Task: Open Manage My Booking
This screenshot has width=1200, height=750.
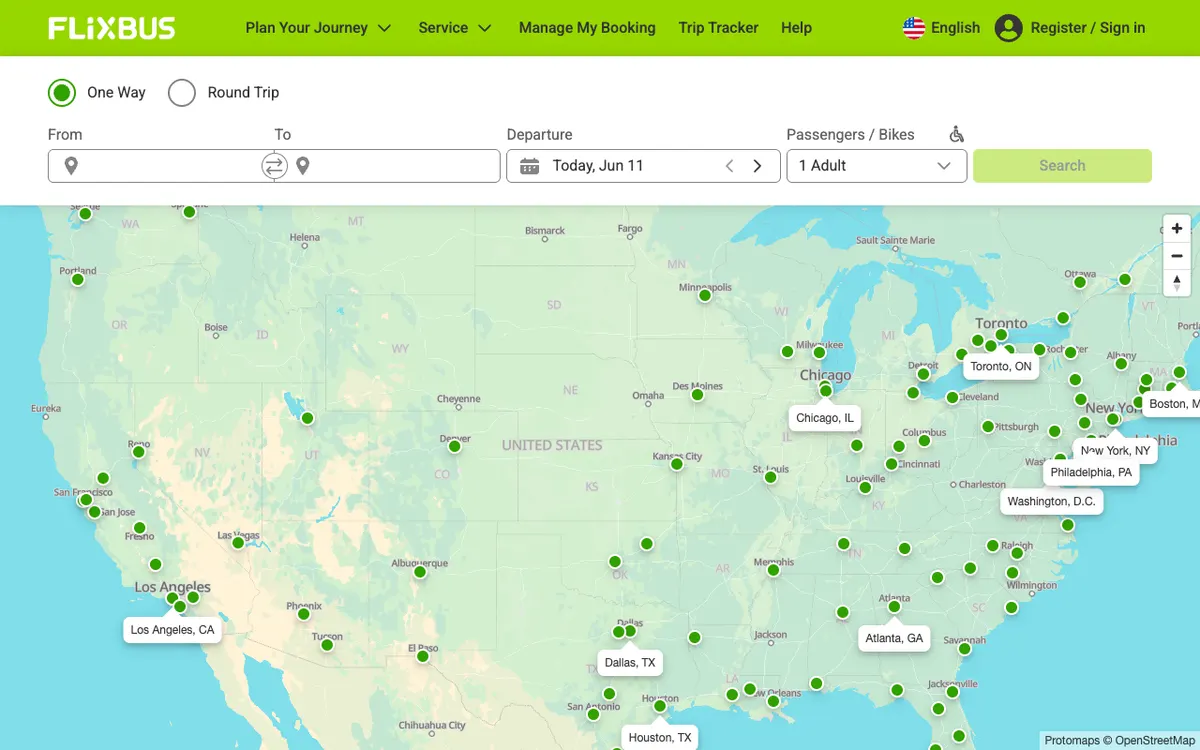Action: (587, 28)
